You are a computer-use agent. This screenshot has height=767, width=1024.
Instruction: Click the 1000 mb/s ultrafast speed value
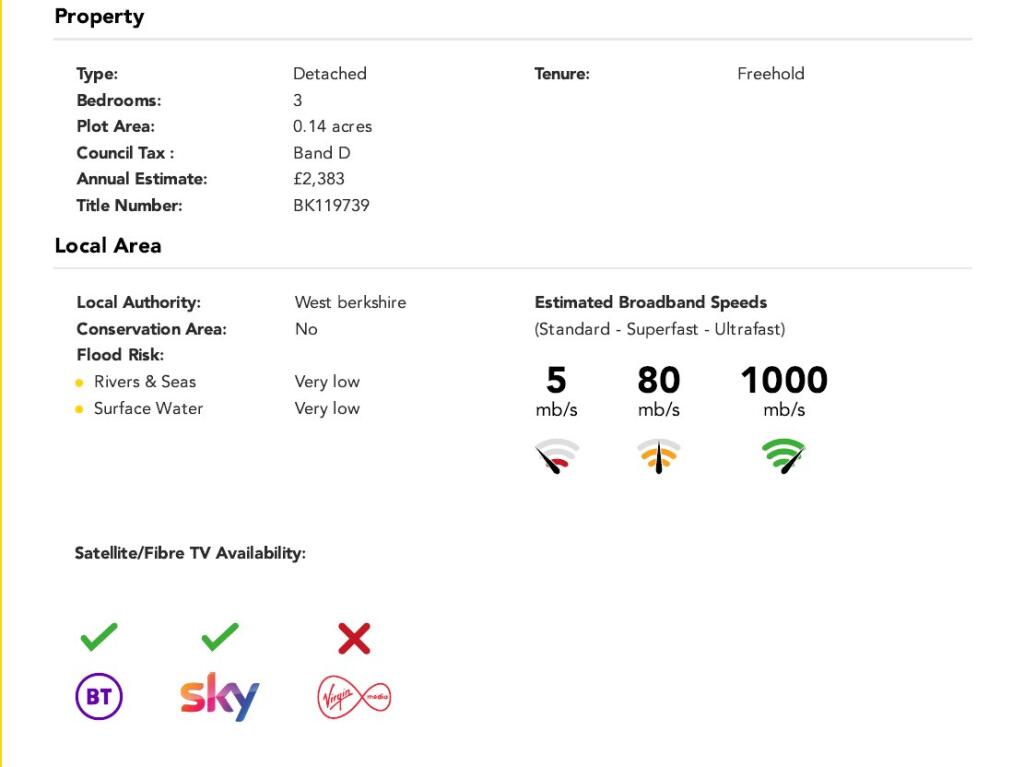click(x=784, y=381)
